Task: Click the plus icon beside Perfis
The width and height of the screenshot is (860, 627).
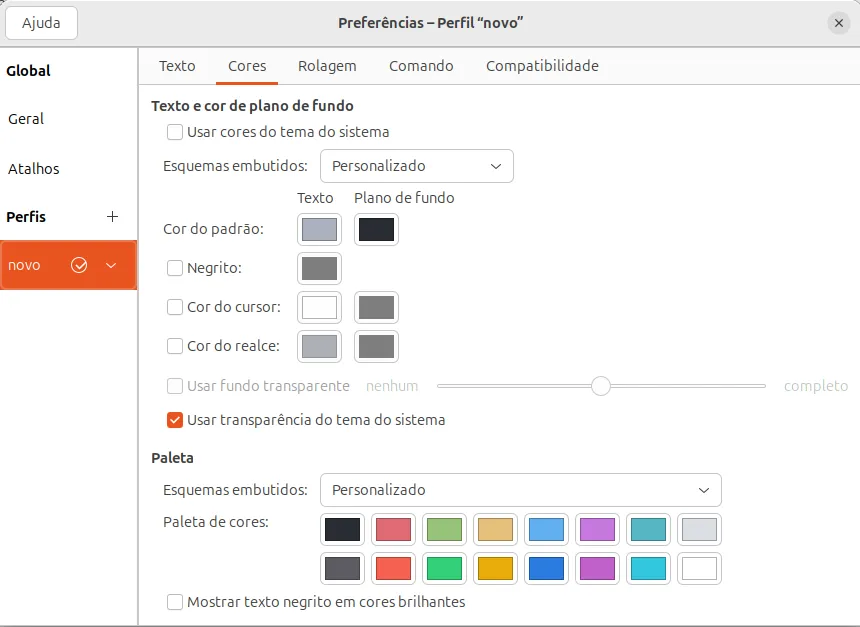Action: tap(113, 217)
